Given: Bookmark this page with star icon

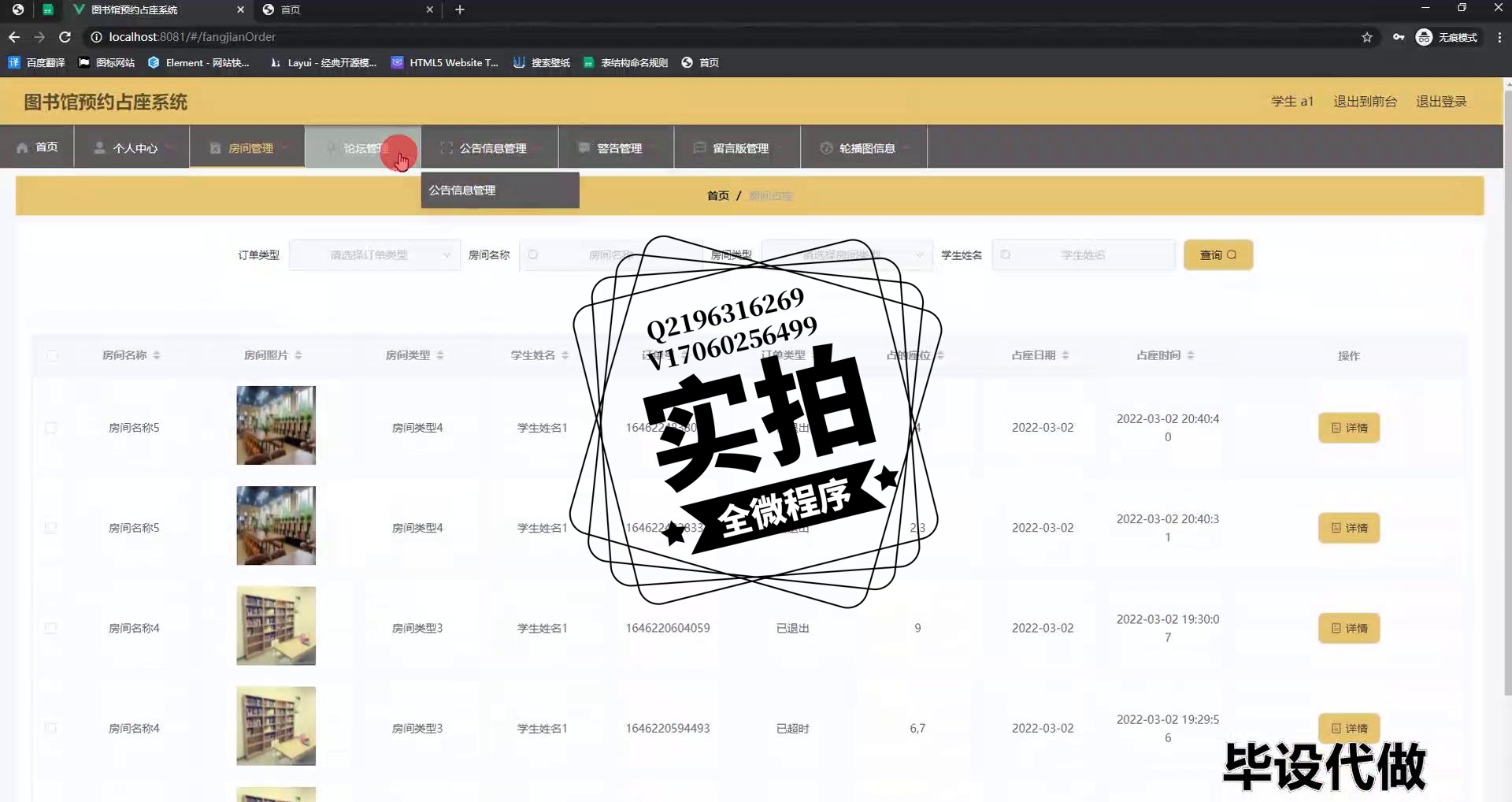Looking at the screenshot, I should (x=1367, y=37).
